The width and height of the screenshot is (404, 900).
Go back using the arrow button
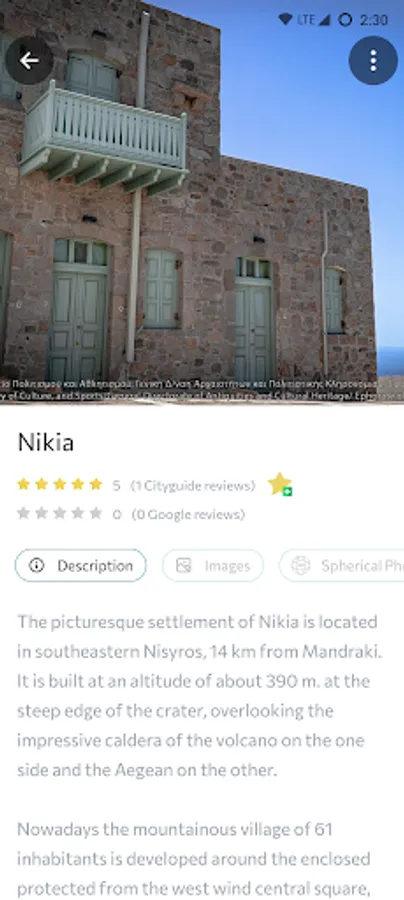pyautogui.click(x=29, y=60)
